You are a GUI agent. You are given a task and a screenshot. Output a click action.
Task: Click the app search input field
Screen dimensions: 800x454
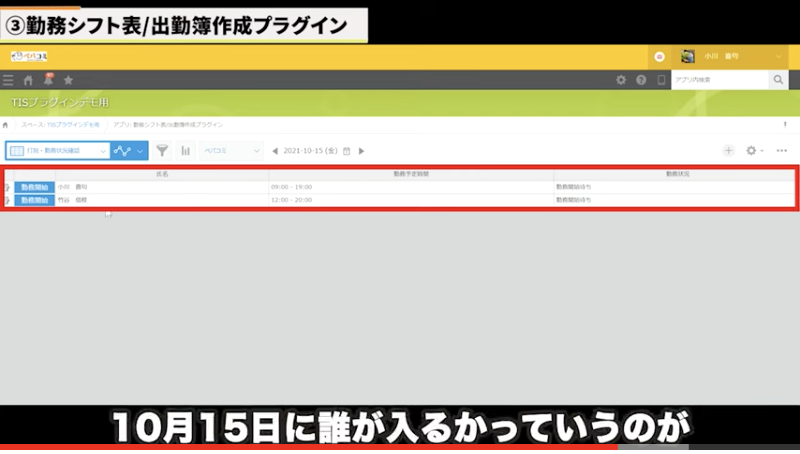coord(719,80)
